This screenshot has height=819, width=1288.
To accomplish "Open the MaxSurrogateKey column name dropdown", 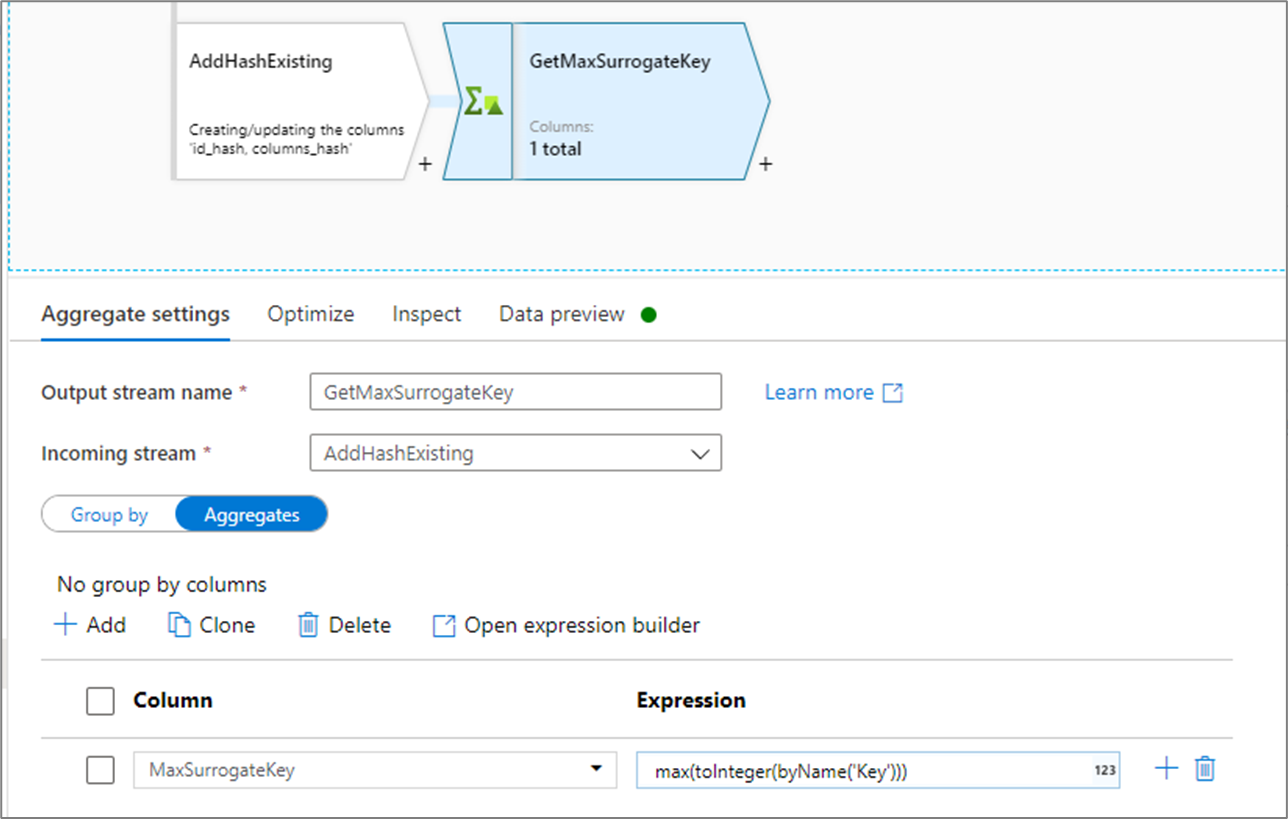I will pyautogui.click(x=596, y=769).
